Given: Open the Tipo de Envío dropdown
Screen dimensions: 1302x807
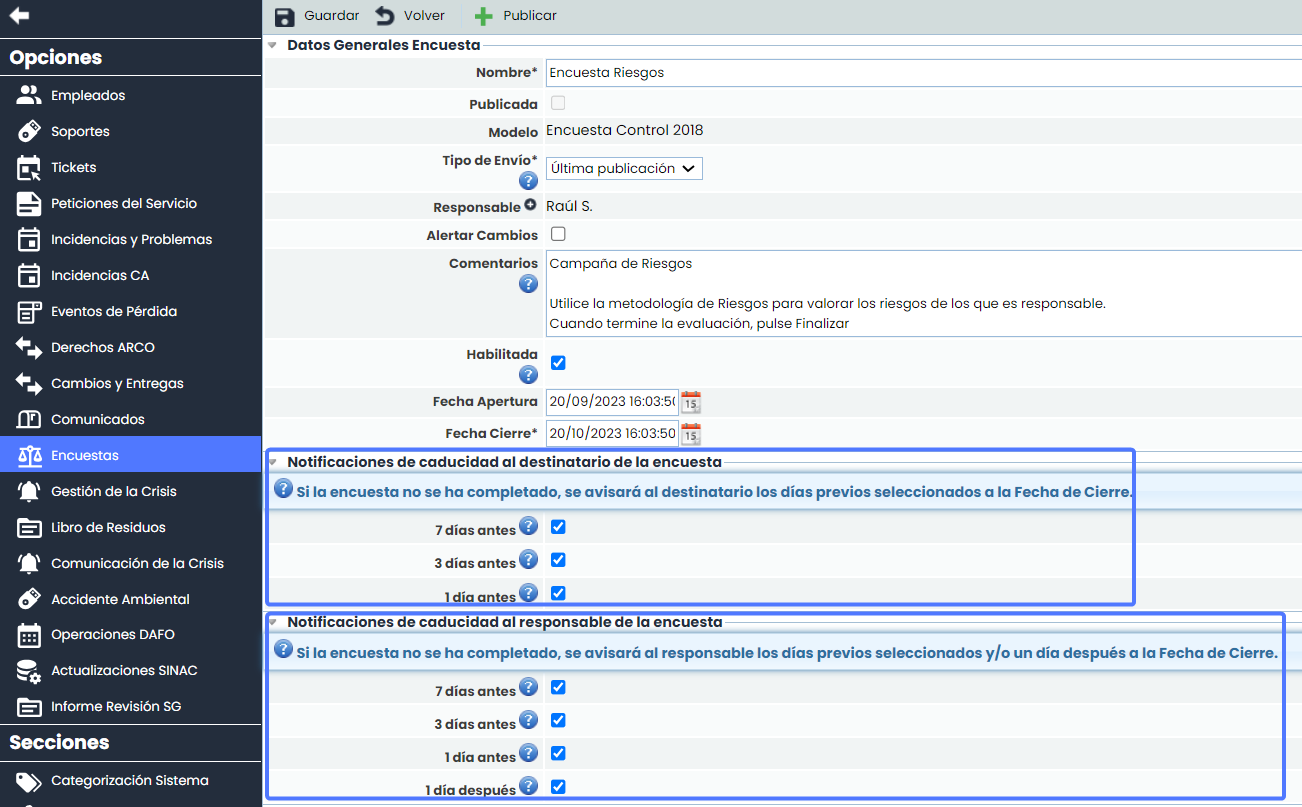Looking at the screenshot, I should point(624,169).
